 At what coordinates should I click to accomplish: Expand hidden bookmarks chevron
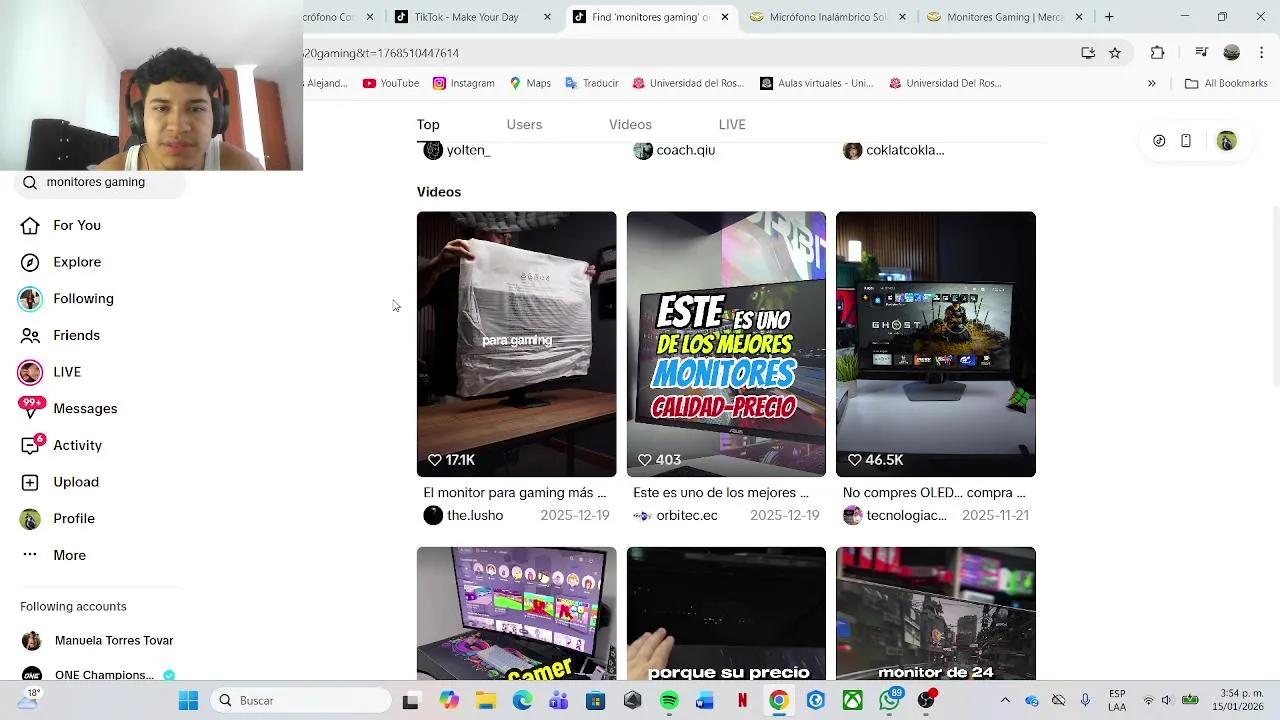(x=1152, y=84)
